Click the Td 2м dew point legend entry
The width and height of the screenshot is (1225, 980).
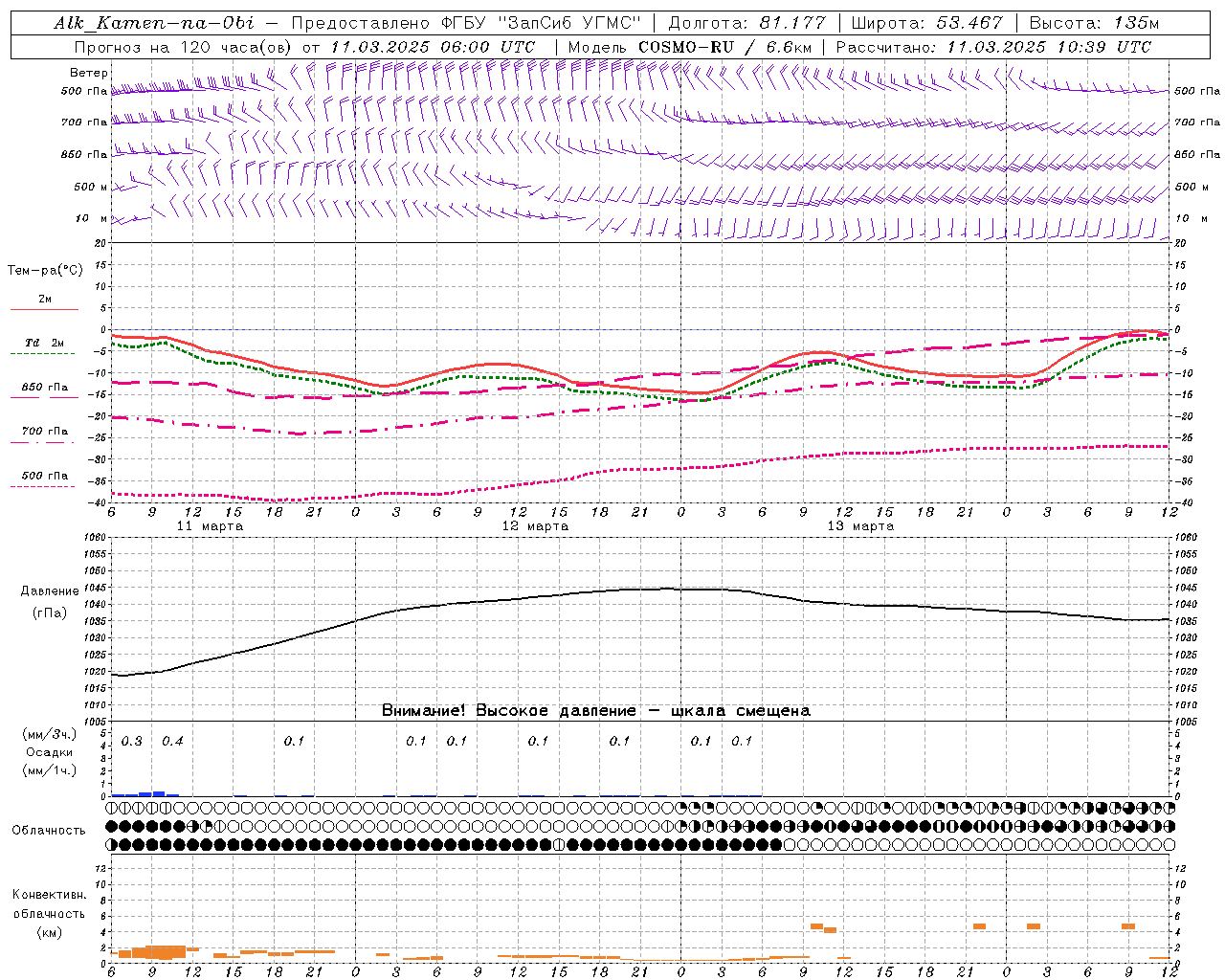tap(45, 343)
